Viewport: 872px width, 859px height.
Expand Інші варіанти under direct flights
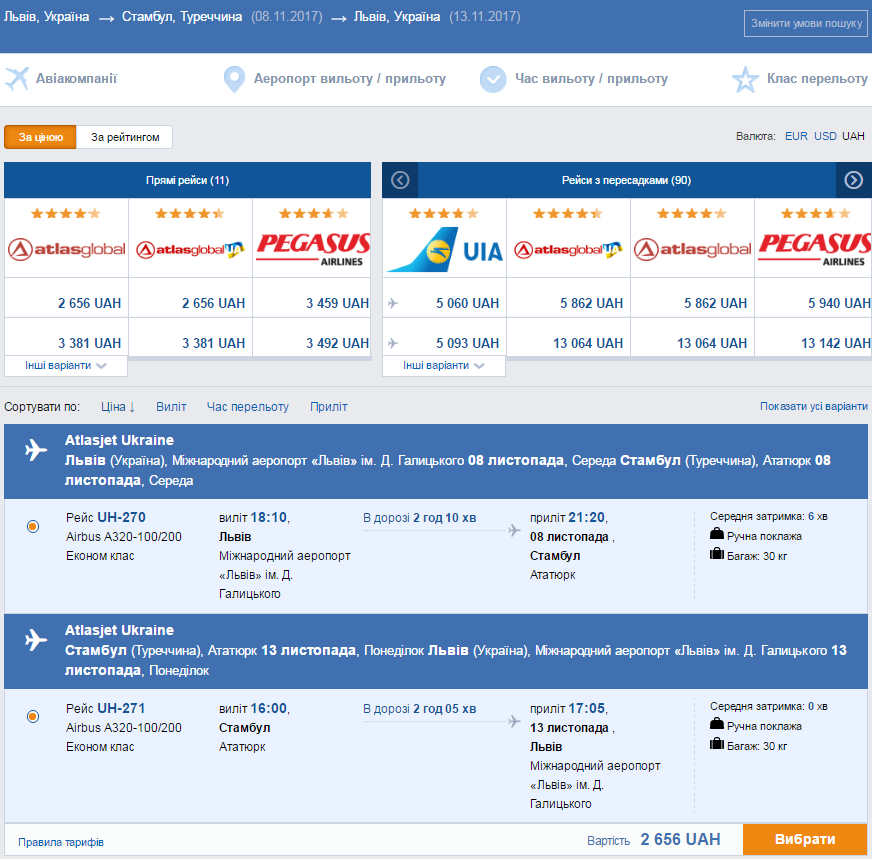point(66,365)
